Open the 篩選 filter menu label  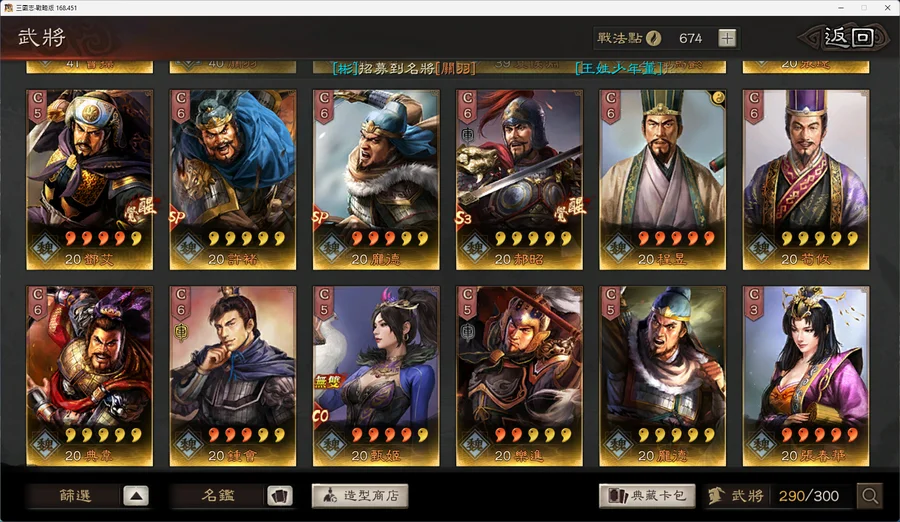coord(75,496)
